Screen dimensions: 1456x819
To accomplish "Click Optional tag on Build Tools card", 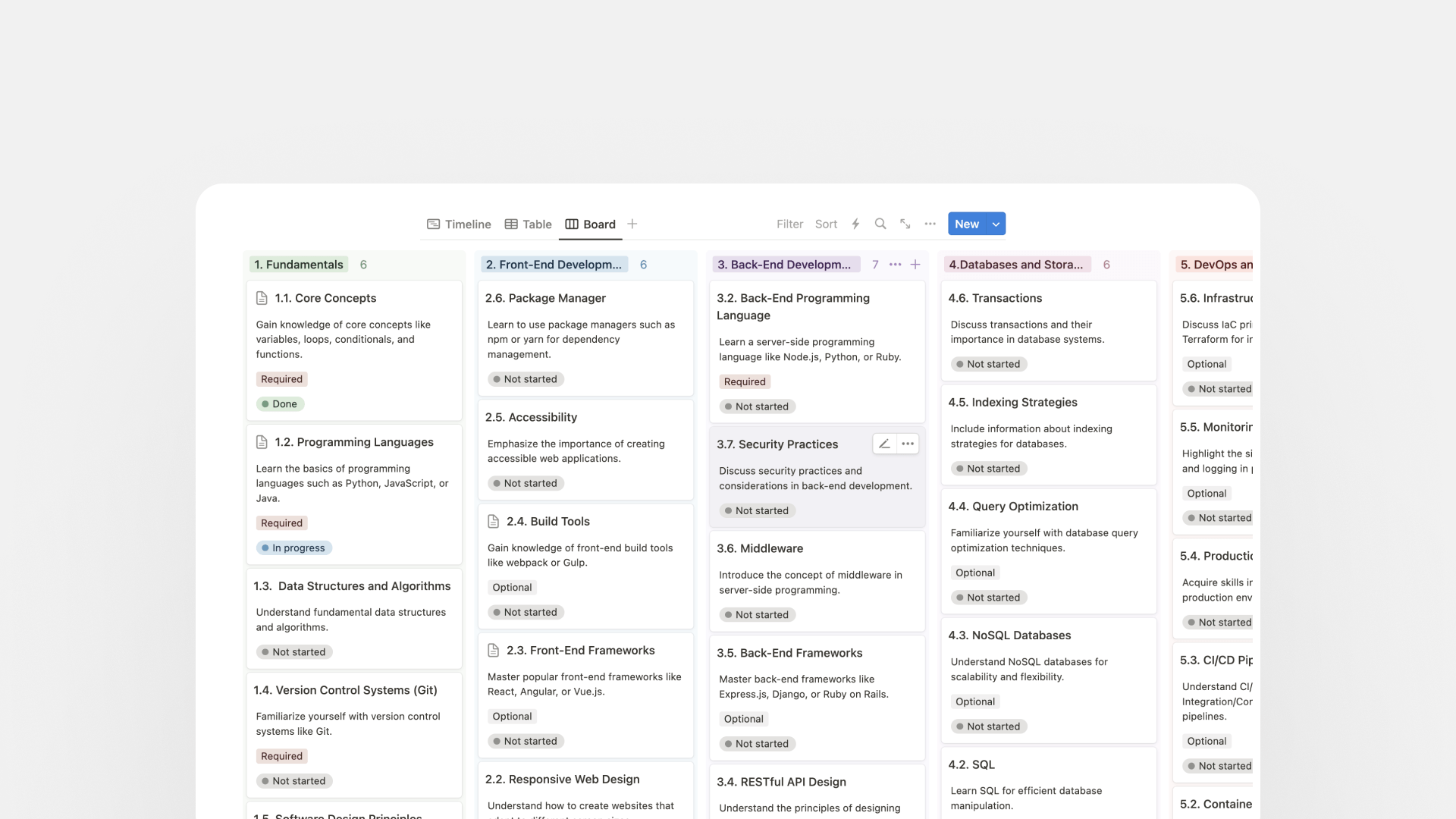I will 512,588.
